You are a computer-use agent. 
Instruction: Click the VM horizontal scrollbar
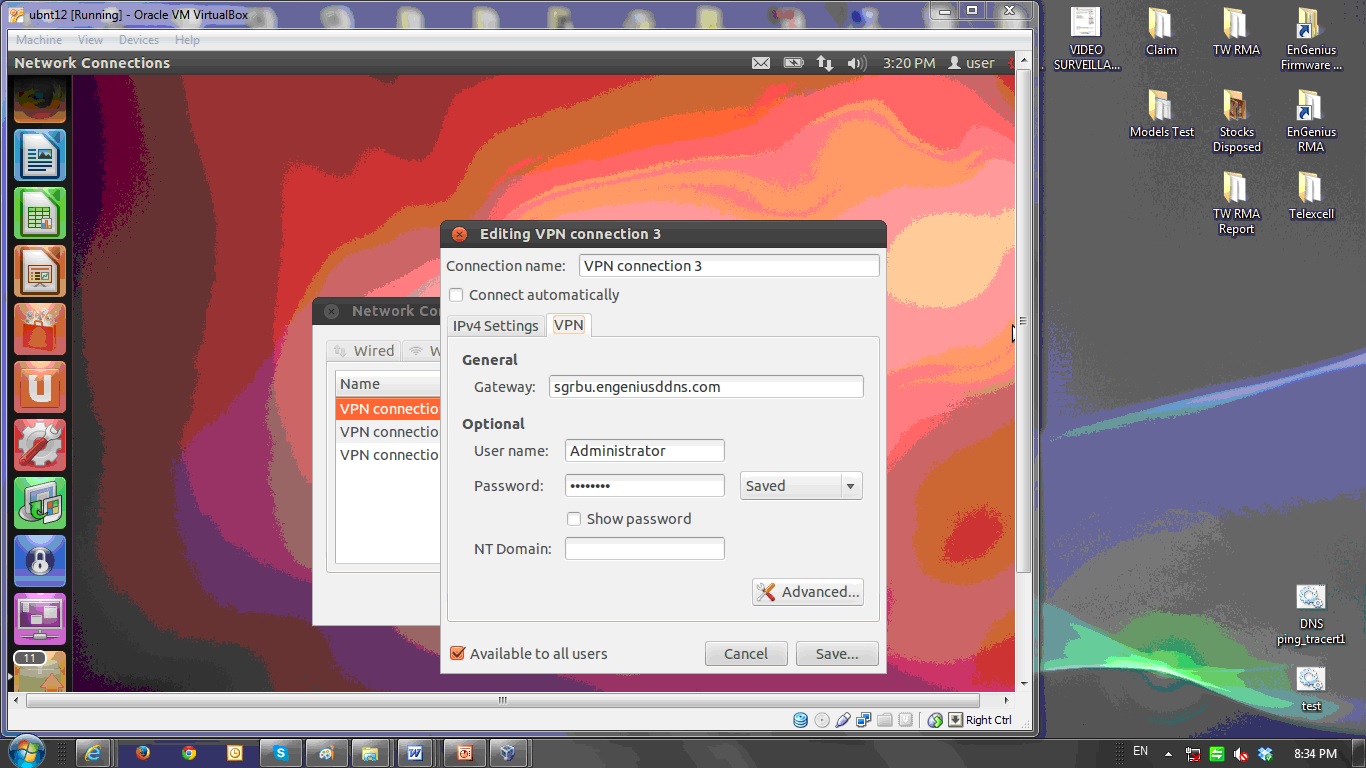point(503,700)
